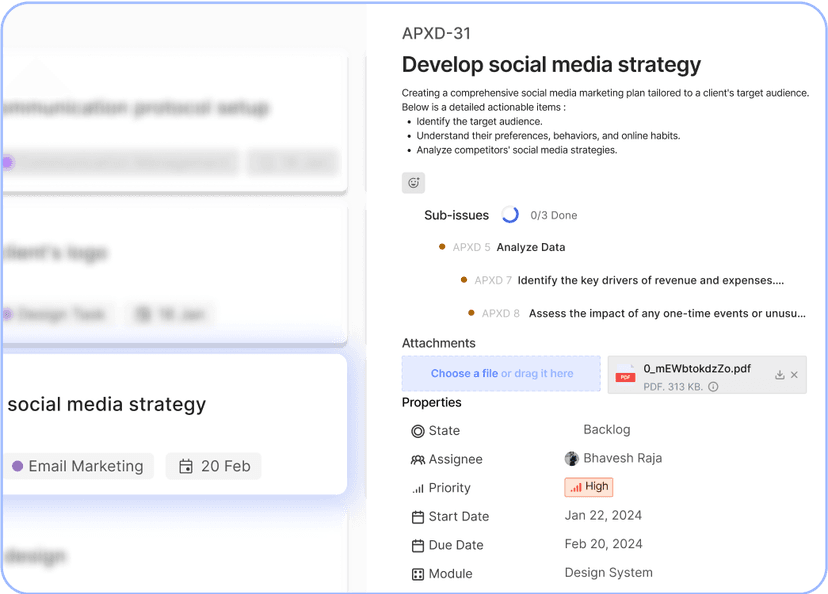The height and width of the screenshot is (594, 828).
Task: Click the emoji reaction add button
Action: click(413, 183)
